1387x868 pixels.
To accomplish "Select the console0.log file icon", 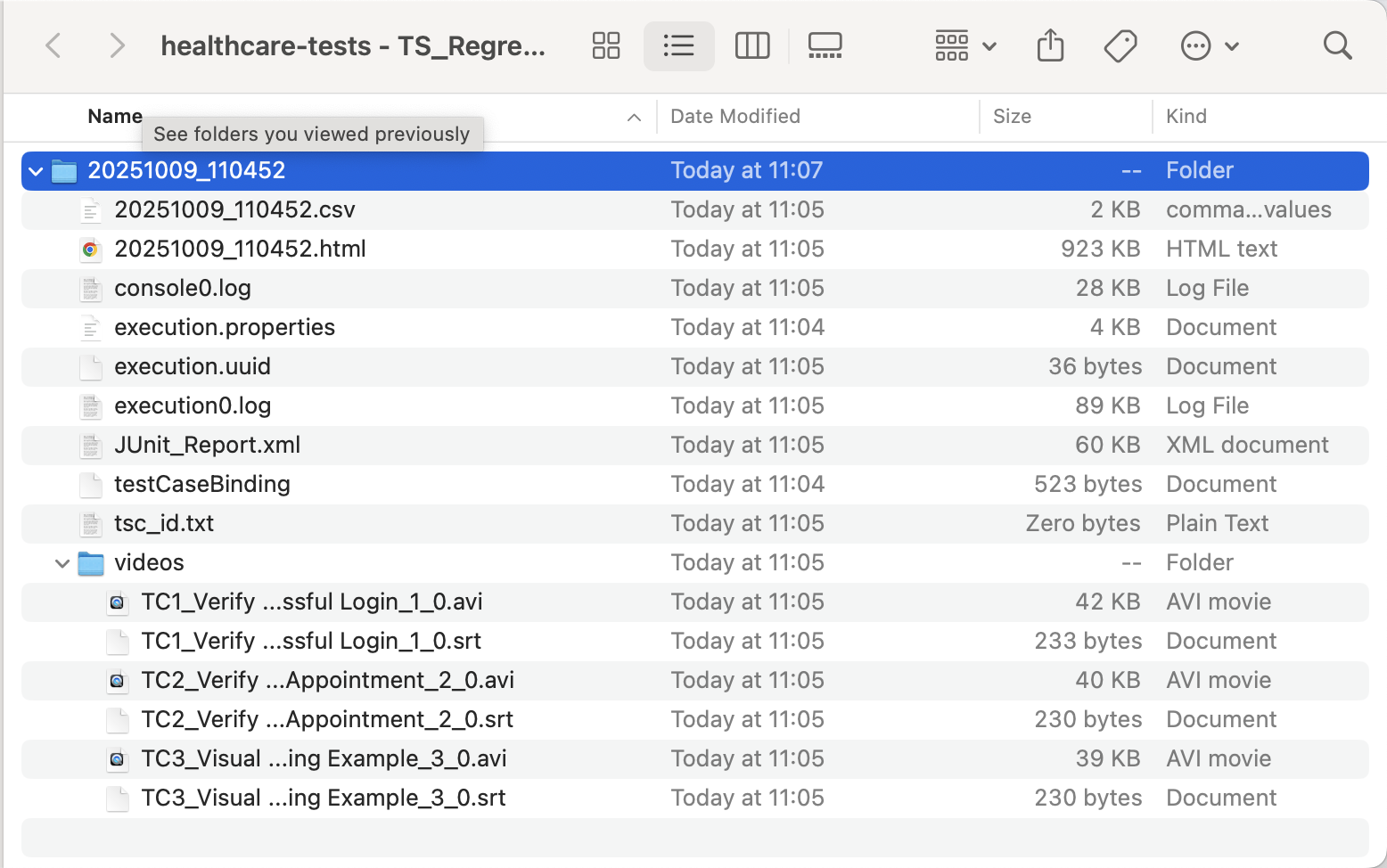I will [90, 289].
